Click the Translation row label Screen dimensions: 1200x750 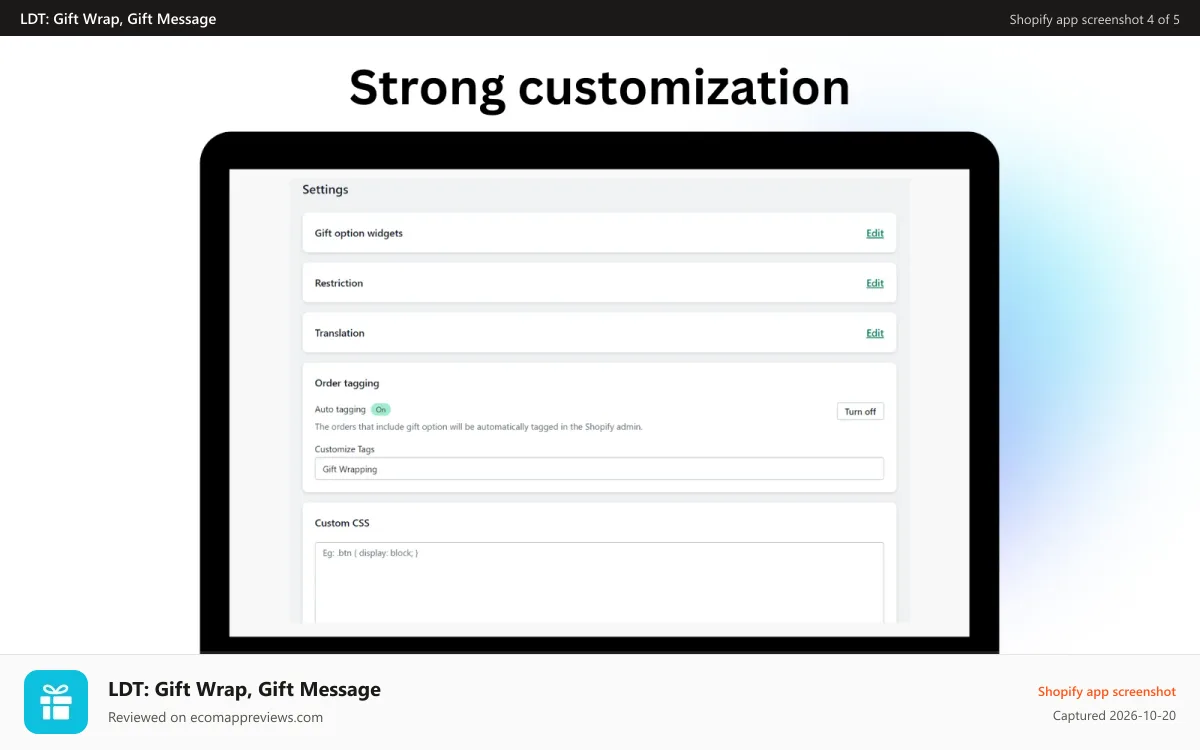pos(340,333)
